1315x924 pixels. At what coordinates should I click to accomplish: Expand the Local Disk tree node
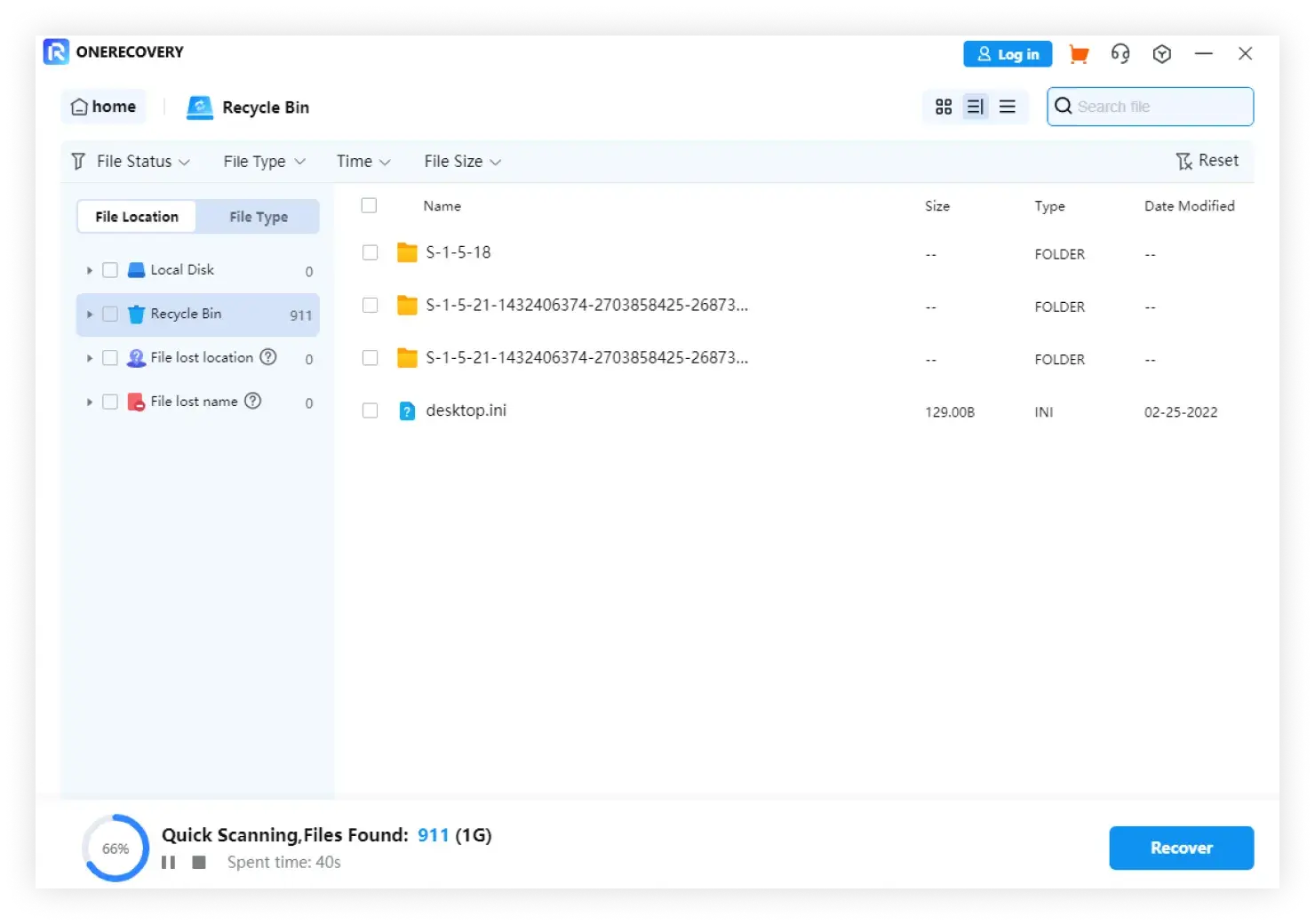click(89, 270)
